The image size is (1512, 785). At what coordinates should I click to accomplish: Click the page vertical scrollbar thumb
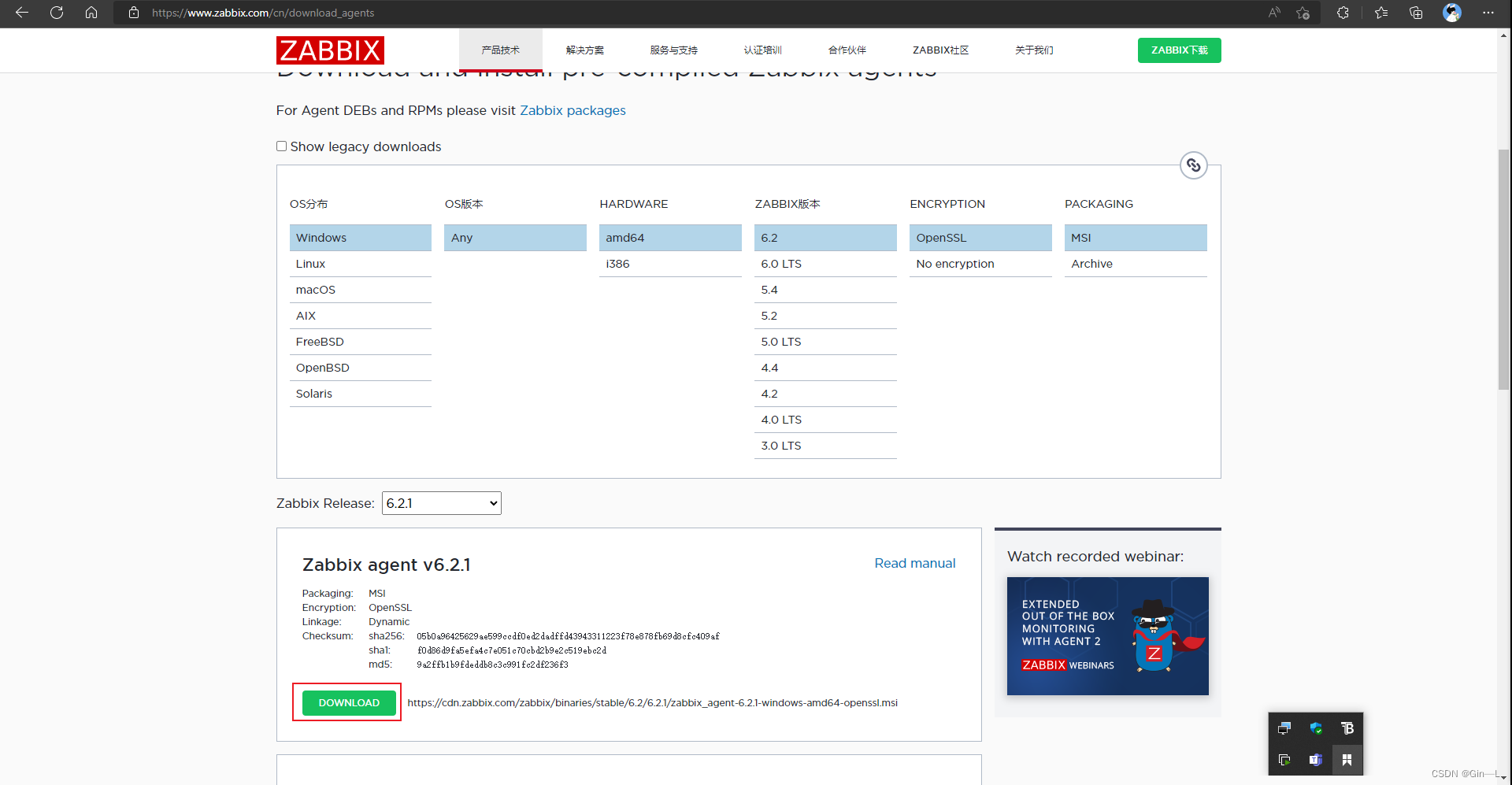tap(1504, 268)
